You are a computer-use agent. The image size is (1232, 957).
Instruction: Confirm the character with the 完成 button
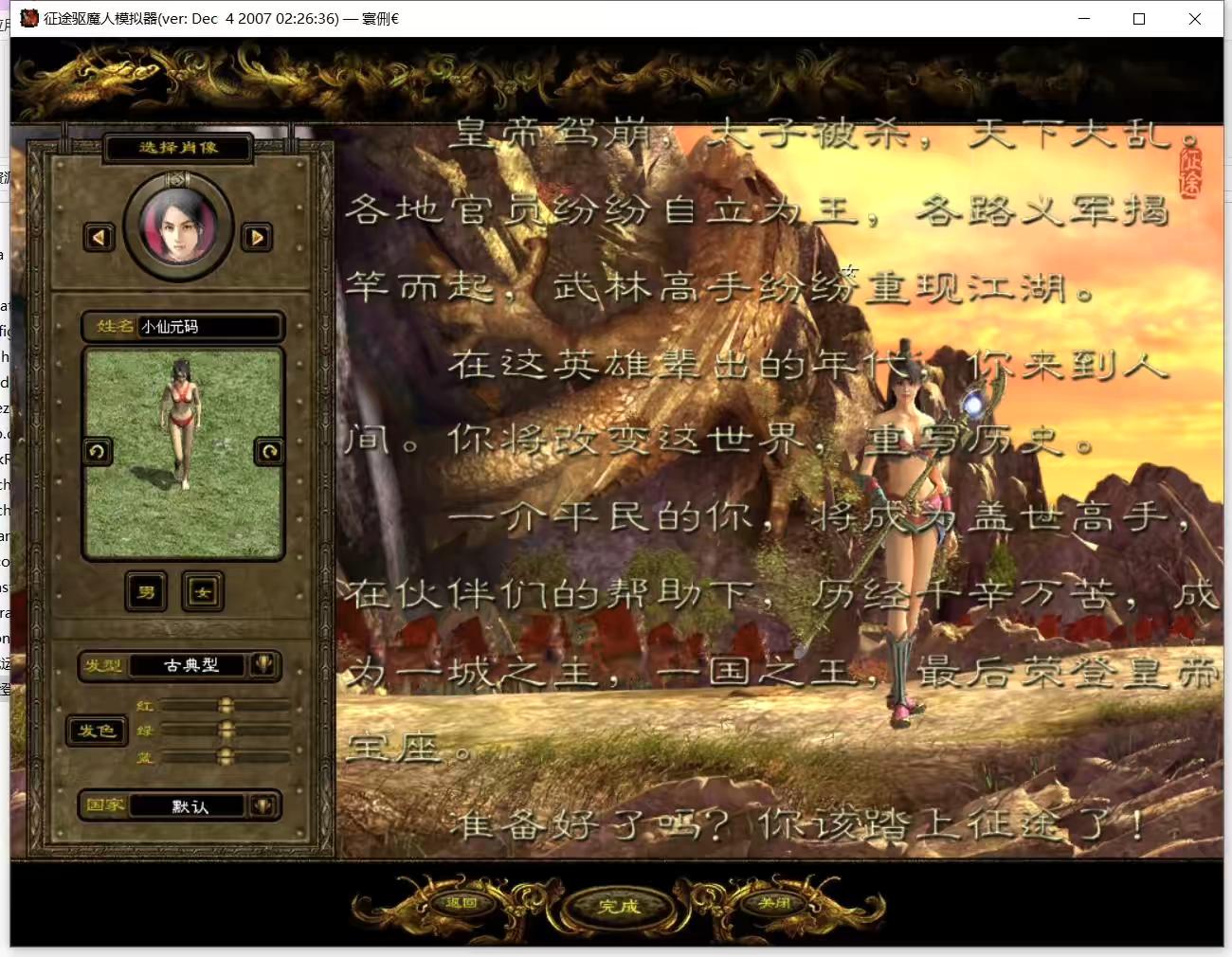pyautogui.click(x=619, y=907)
